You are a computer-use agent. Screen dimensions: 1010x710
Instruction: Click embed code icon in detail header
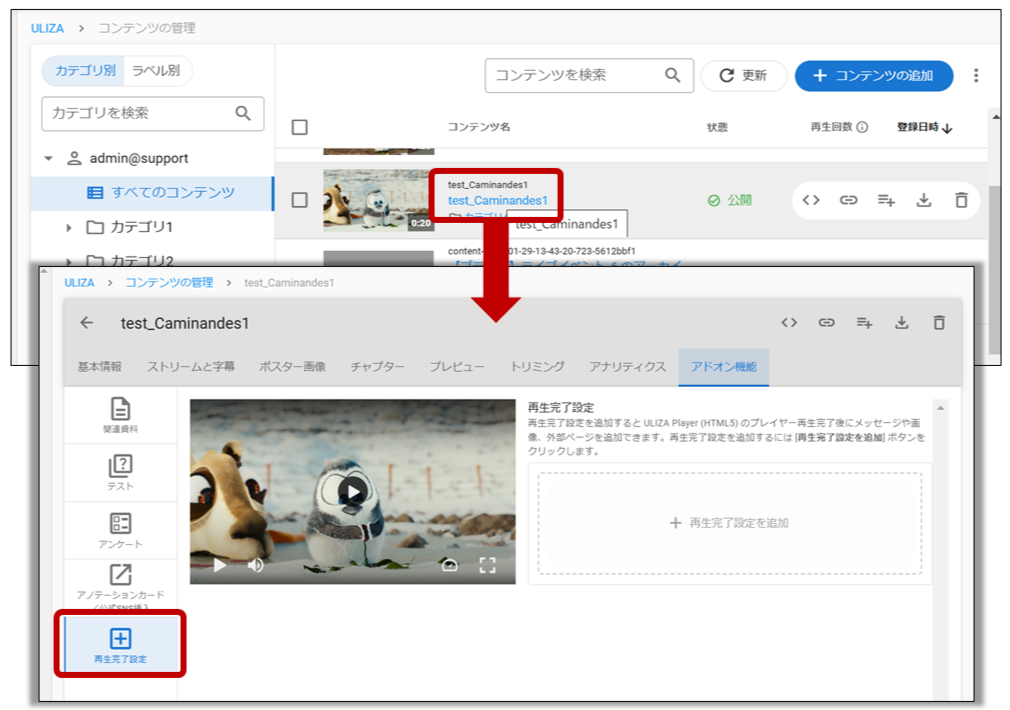click(x=789, y=323)
